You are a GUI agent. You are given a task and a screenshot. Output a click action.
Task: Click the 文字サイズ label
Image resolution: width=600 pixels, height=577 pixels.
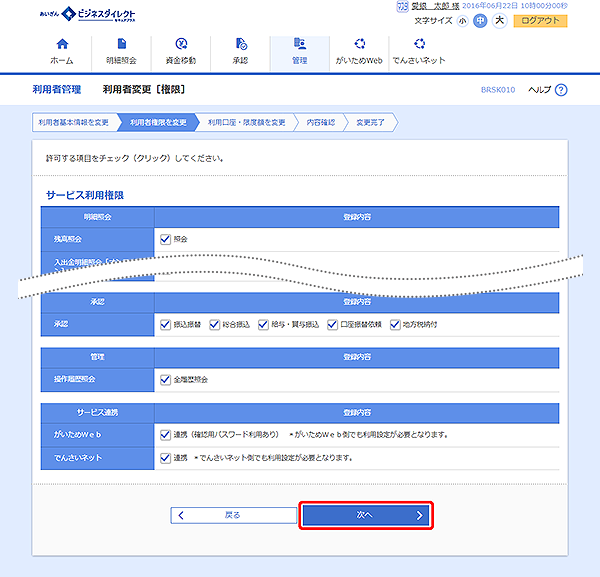433,21
